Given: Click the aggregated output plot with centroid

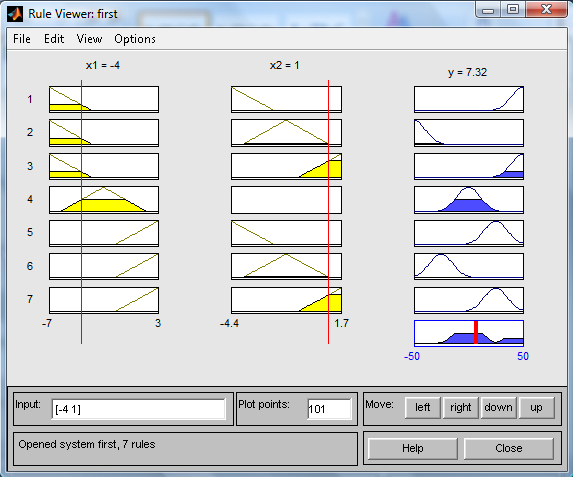Looking at the screenshot, I should coord(469,333).
